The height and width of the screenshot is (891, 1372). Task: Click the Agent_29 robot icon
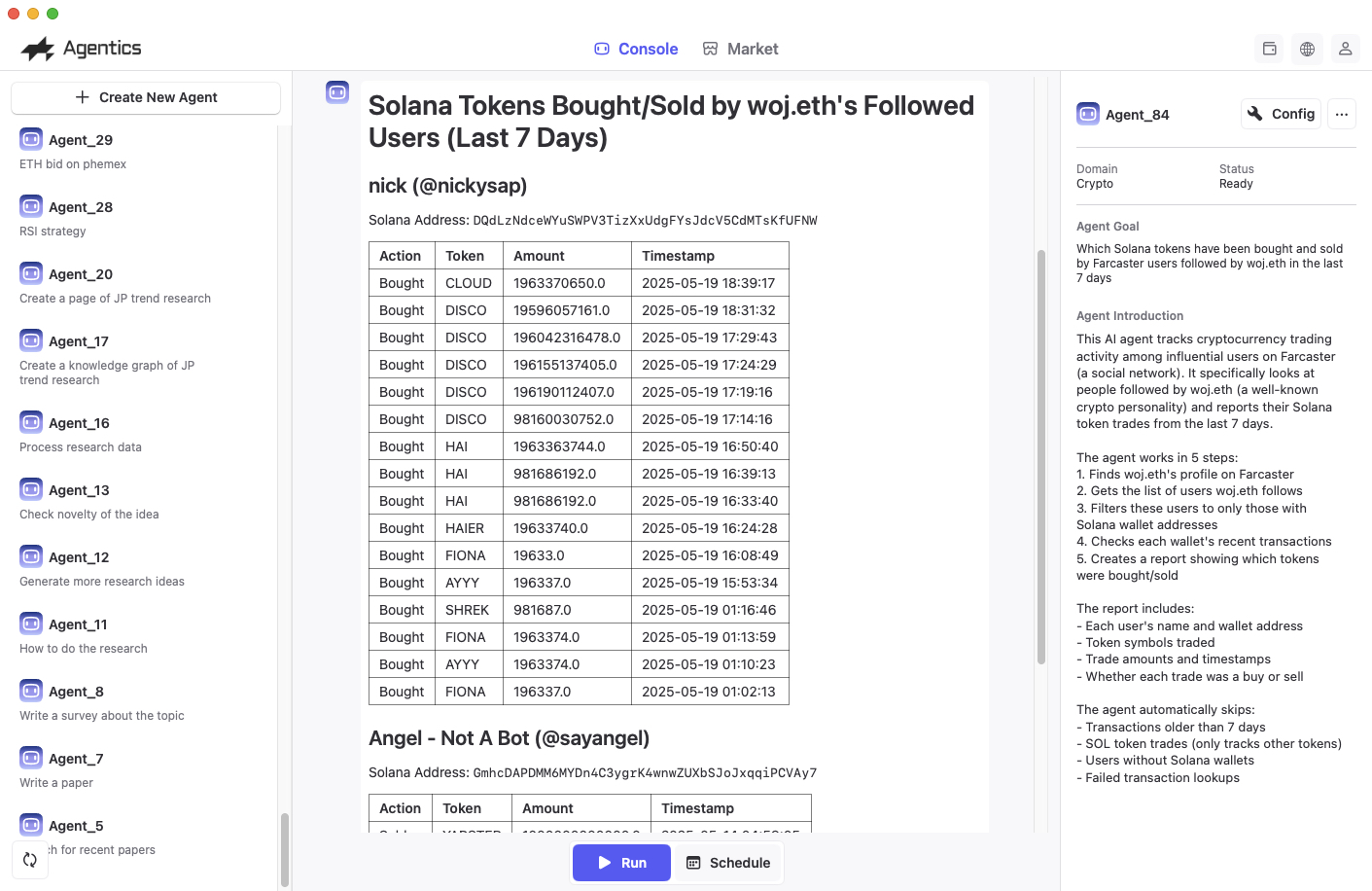[31, 139]
